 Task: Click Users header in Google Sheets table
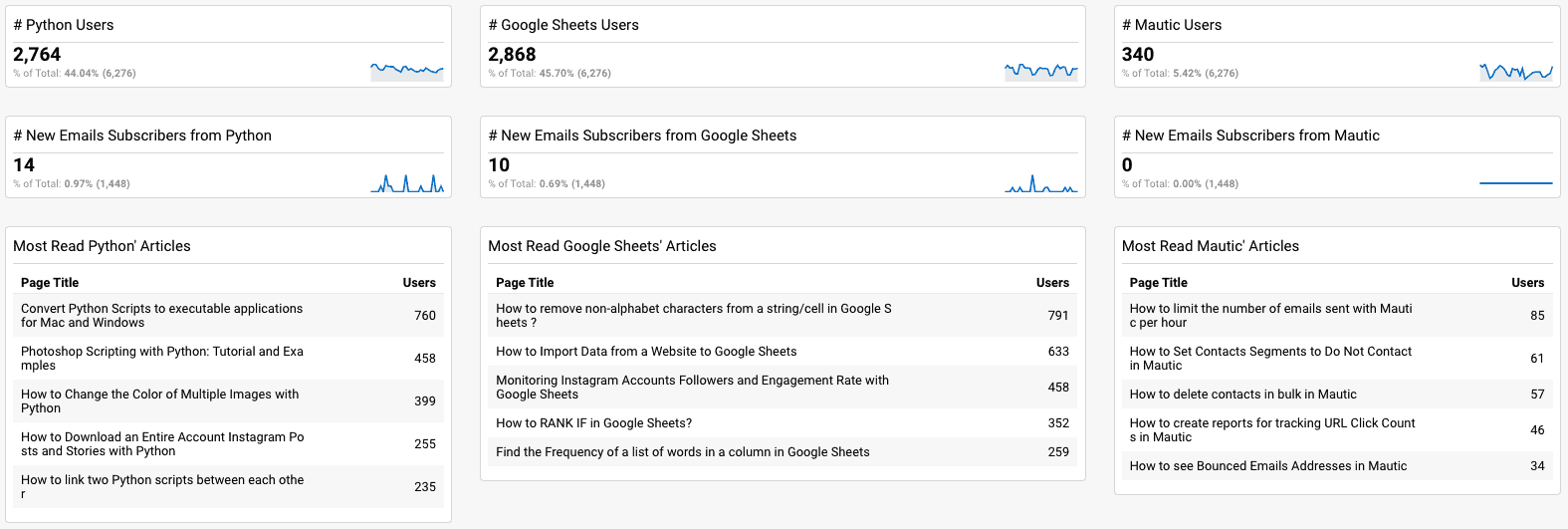coord(1052,283)
